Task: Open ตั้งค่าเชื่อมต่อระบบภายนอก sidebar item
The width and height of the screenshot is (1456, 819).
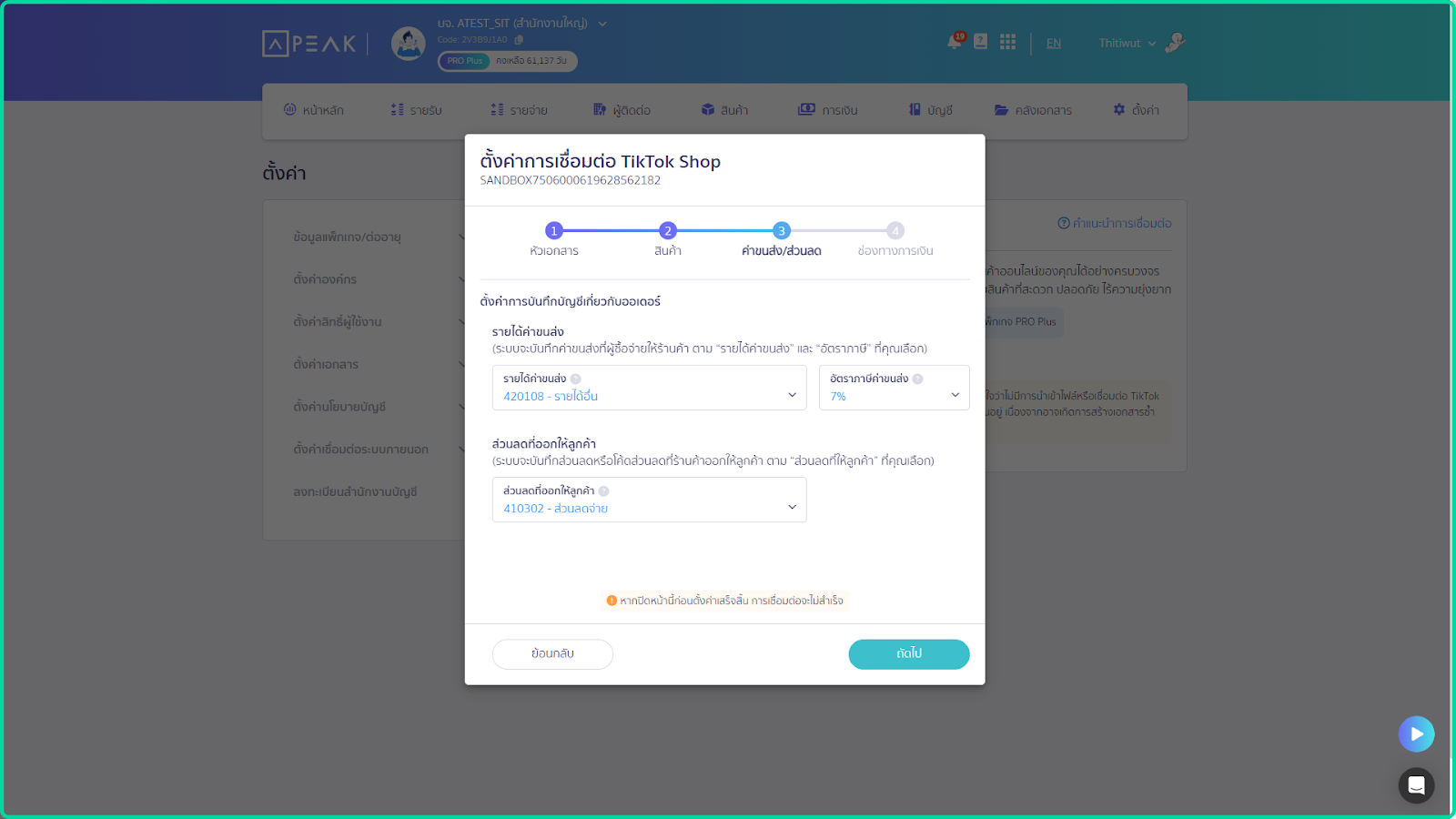Action: [x=361, y=450]
